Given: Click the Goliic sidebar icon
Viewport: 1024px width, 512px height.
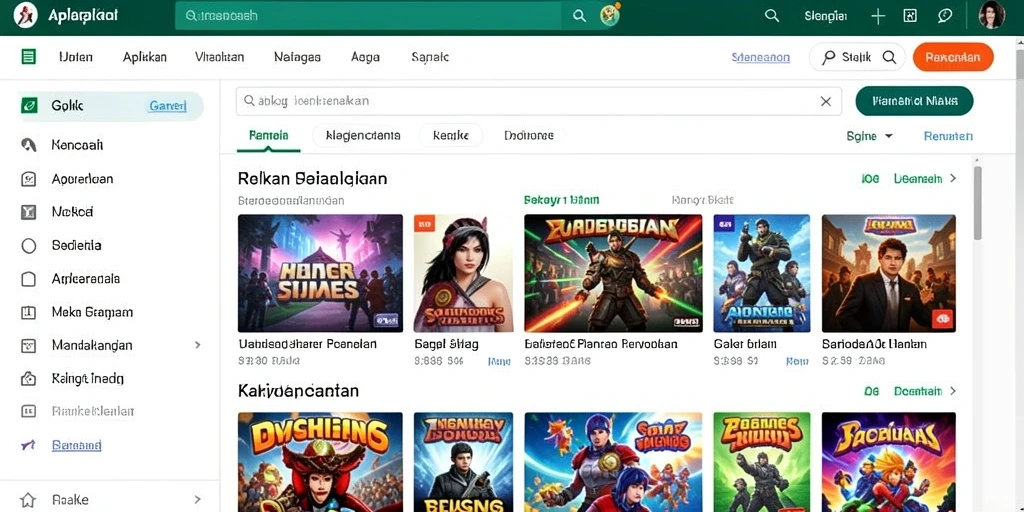Looking at the screenshot, I should point(29,105).
